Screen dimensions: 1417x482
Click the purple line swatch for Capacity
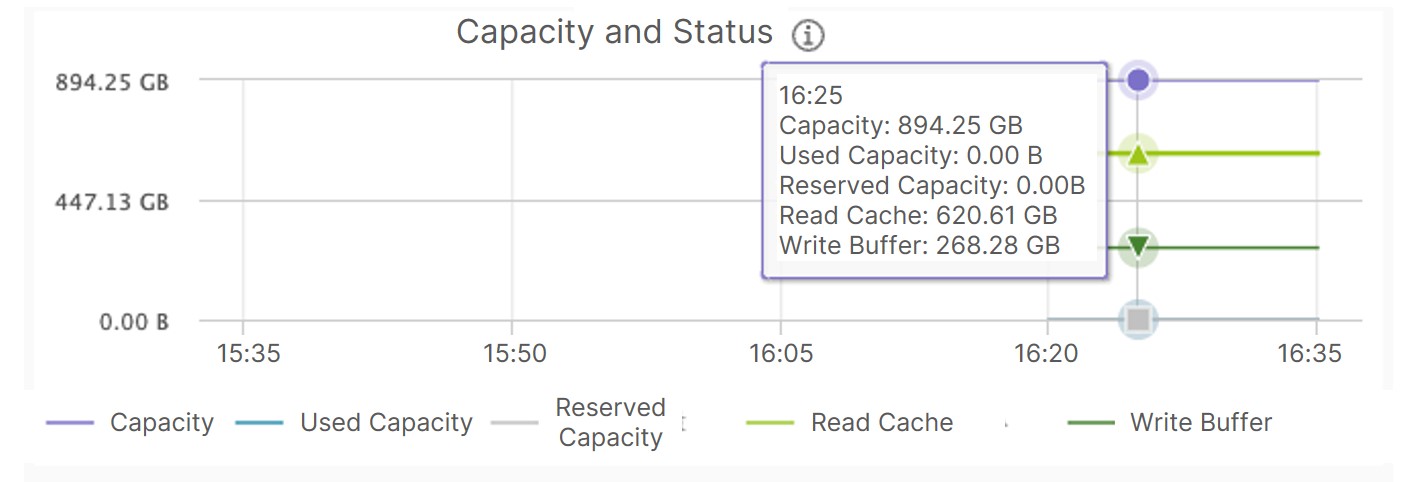pos(70,424)
